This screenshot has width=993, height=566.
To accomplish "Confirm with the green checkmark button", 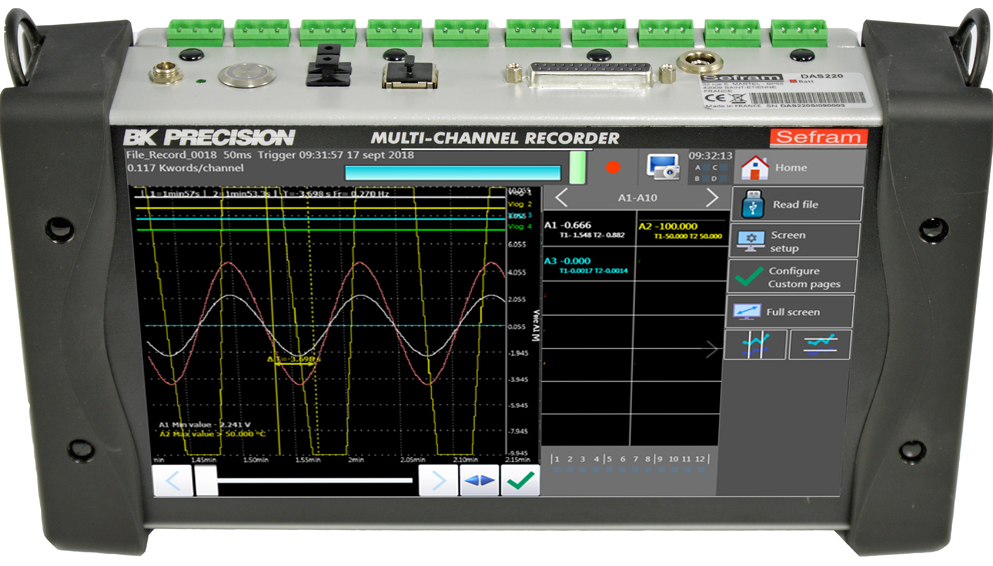I will coord(521,481).
